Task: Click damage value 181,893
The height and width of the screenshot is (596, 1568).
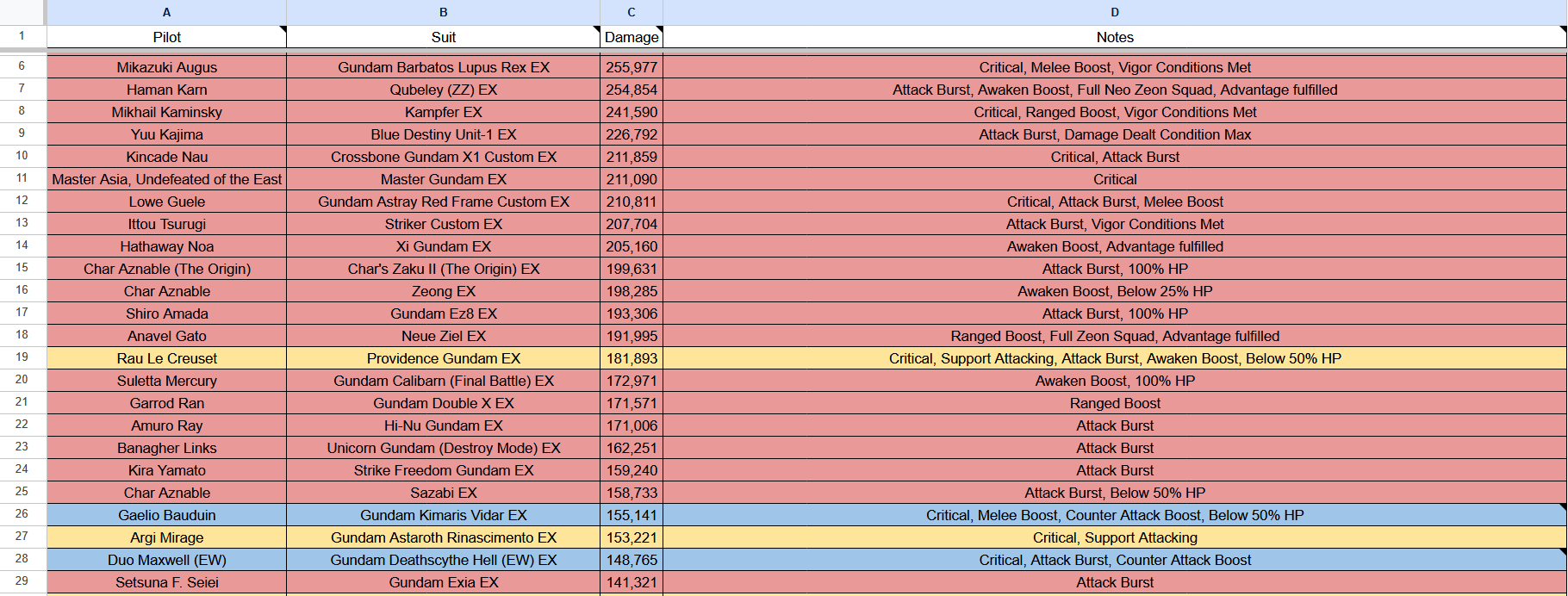Action: coord(632,358)
